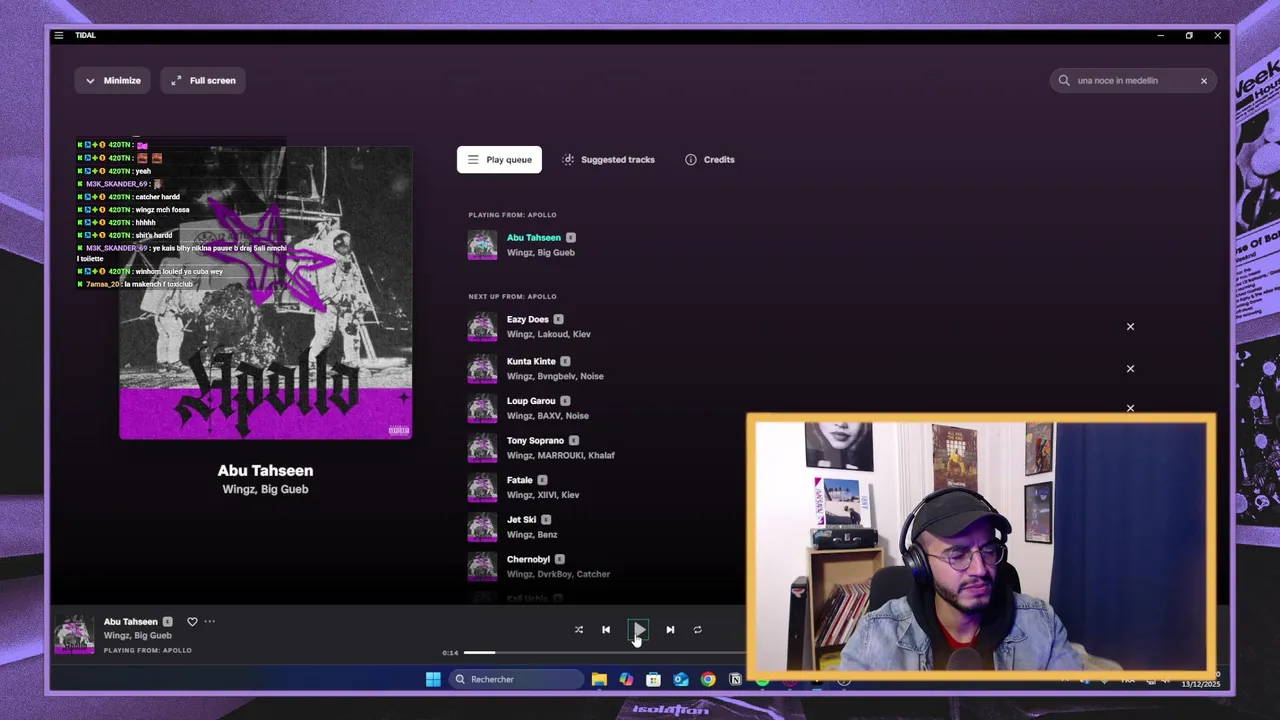This screenshot has width=1280, height=720.
Task: Switch player to Full screen
Action: pyautogui.click(x=204, y=80)
